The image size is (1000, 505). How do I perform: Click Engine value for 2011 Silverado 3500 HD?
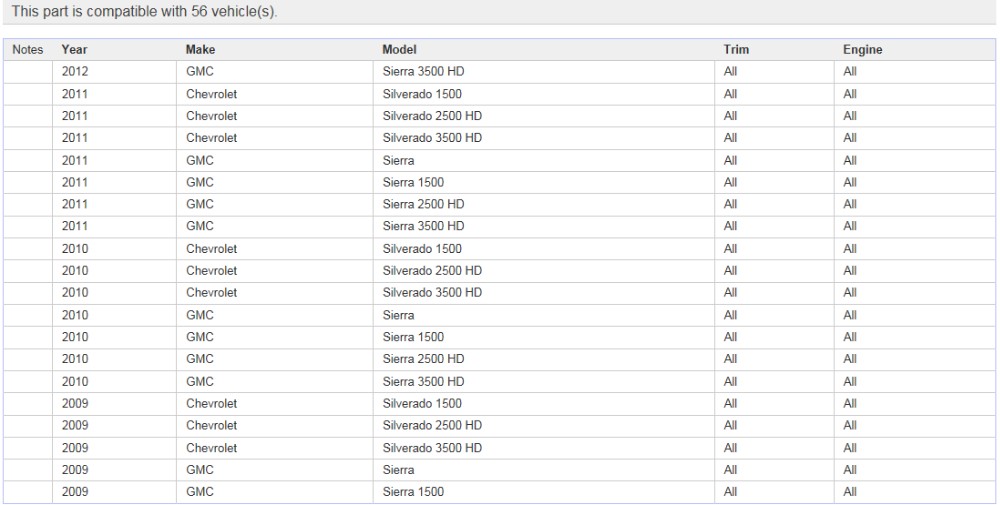coord(851,138)
